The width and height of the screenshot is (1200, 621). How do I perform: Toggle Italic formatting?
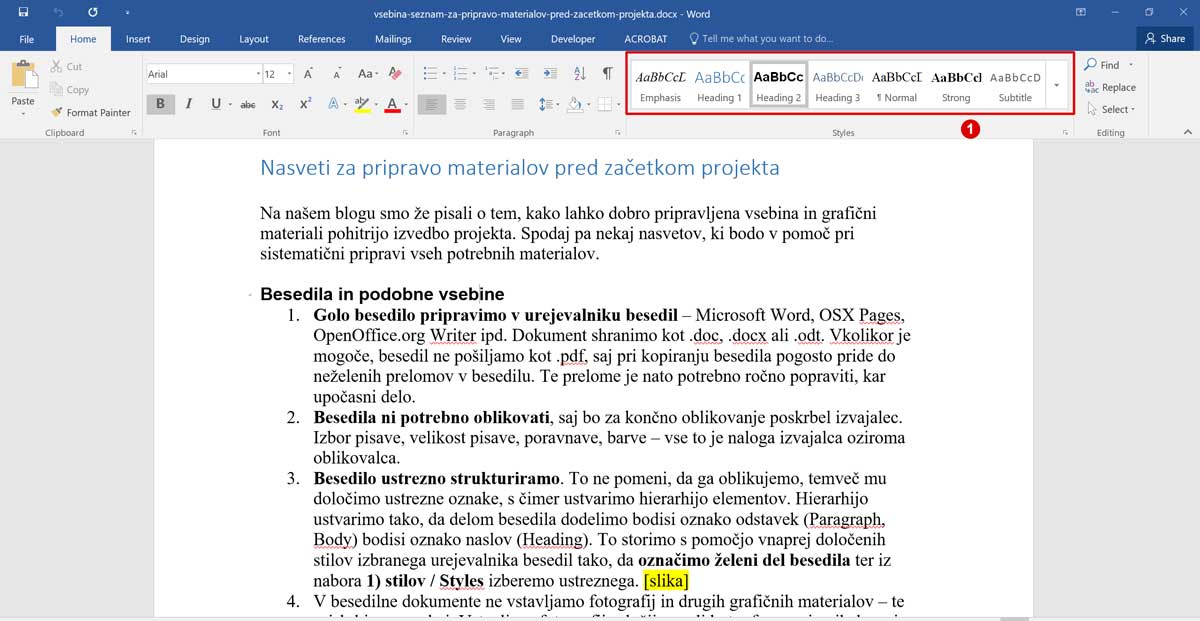point(188,104)
